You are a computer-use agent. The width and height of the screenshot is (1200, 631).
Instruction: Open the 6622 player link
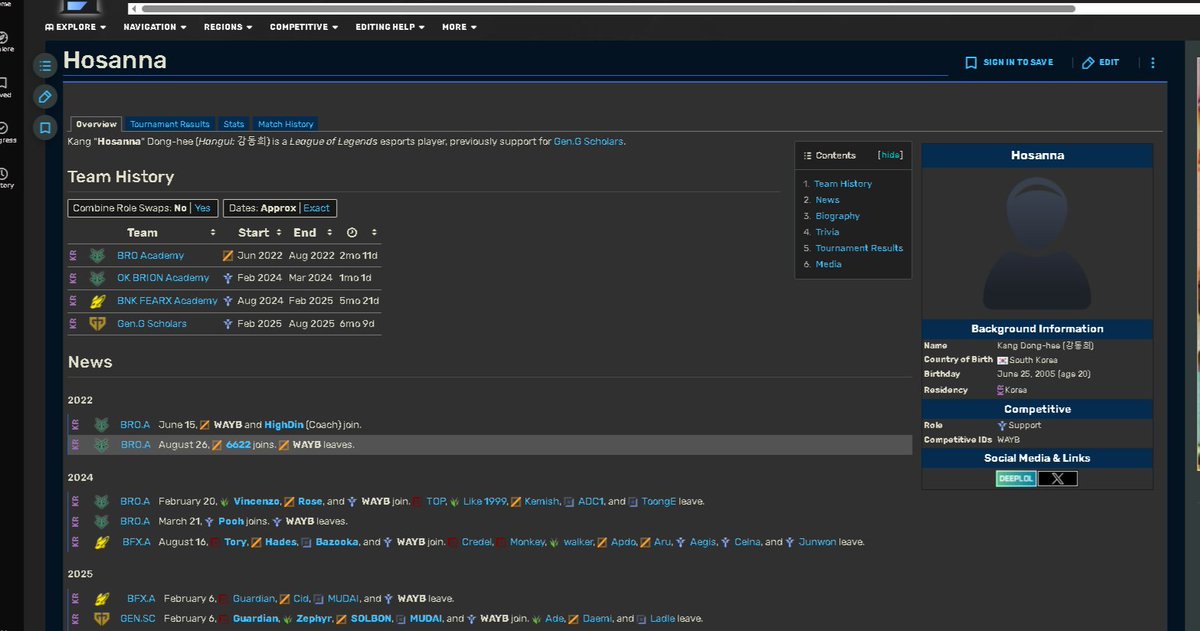click(238, 445)
